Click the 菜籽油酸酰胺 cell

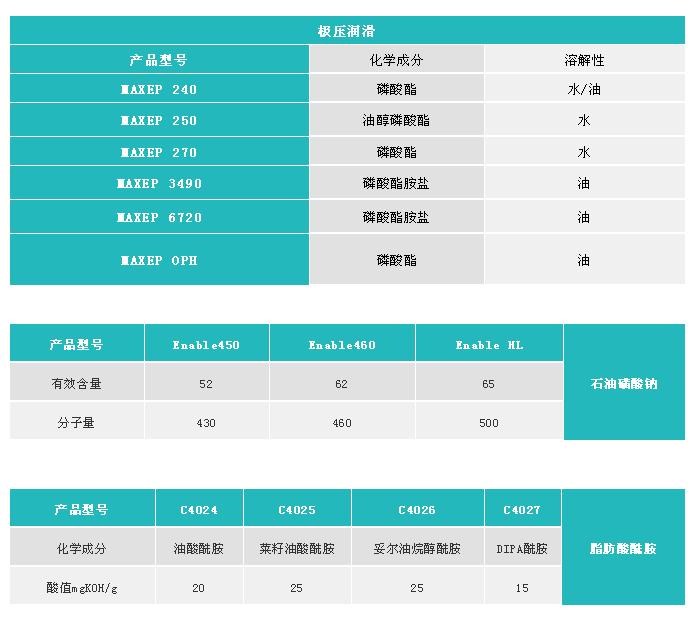tap(297, 547)
